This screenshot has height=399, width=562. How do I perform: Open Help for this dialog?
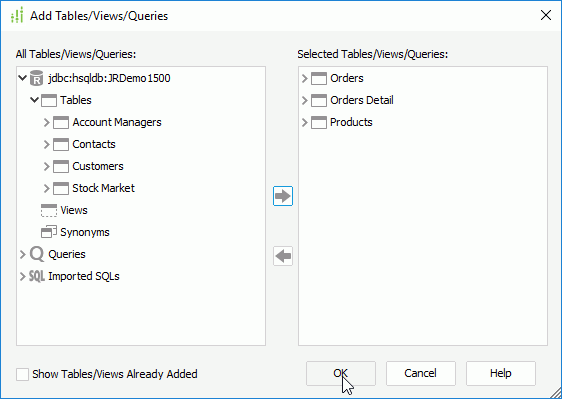(501, 374)
